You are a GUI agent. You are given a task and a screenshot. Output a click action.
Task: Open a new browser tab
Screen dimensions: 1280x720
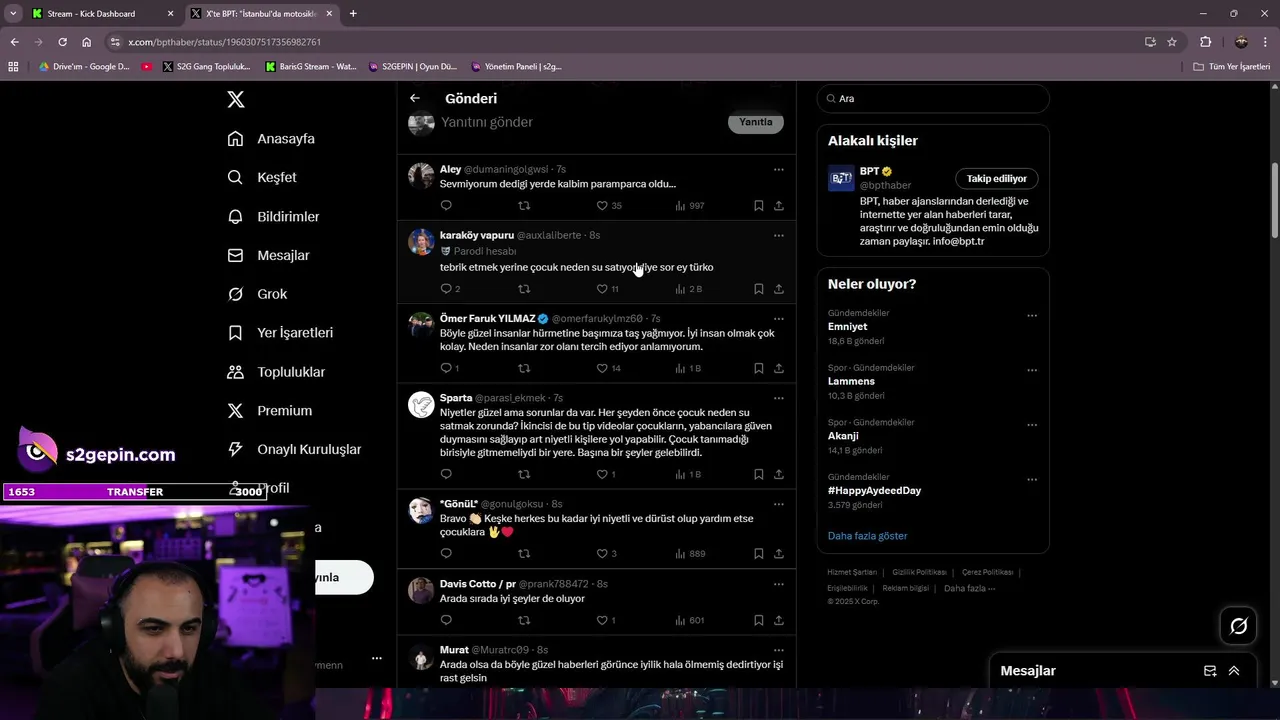point(353,14)
